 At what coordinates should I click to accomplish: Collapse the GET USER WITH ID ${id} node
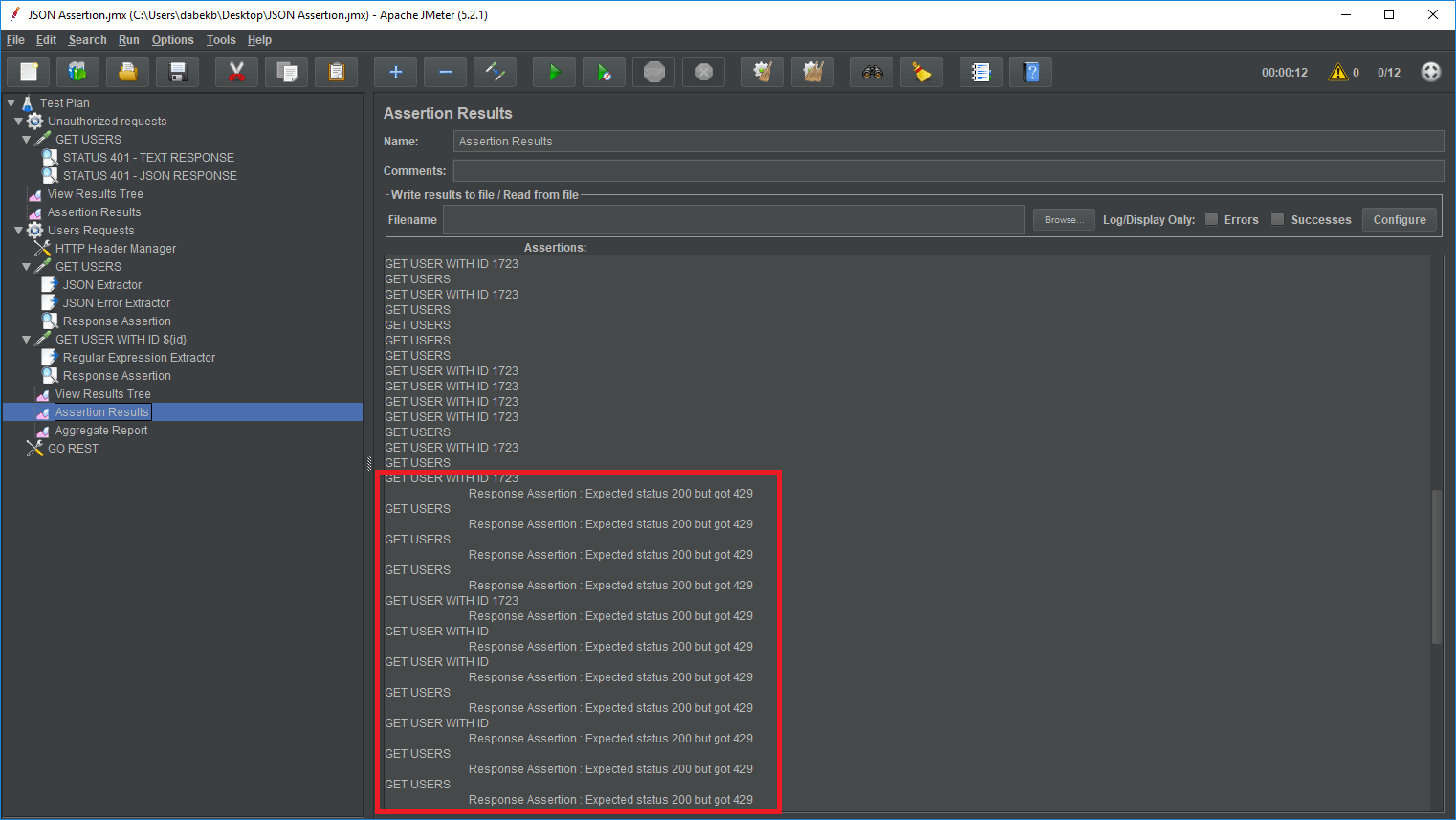click(x=26, y=340)
